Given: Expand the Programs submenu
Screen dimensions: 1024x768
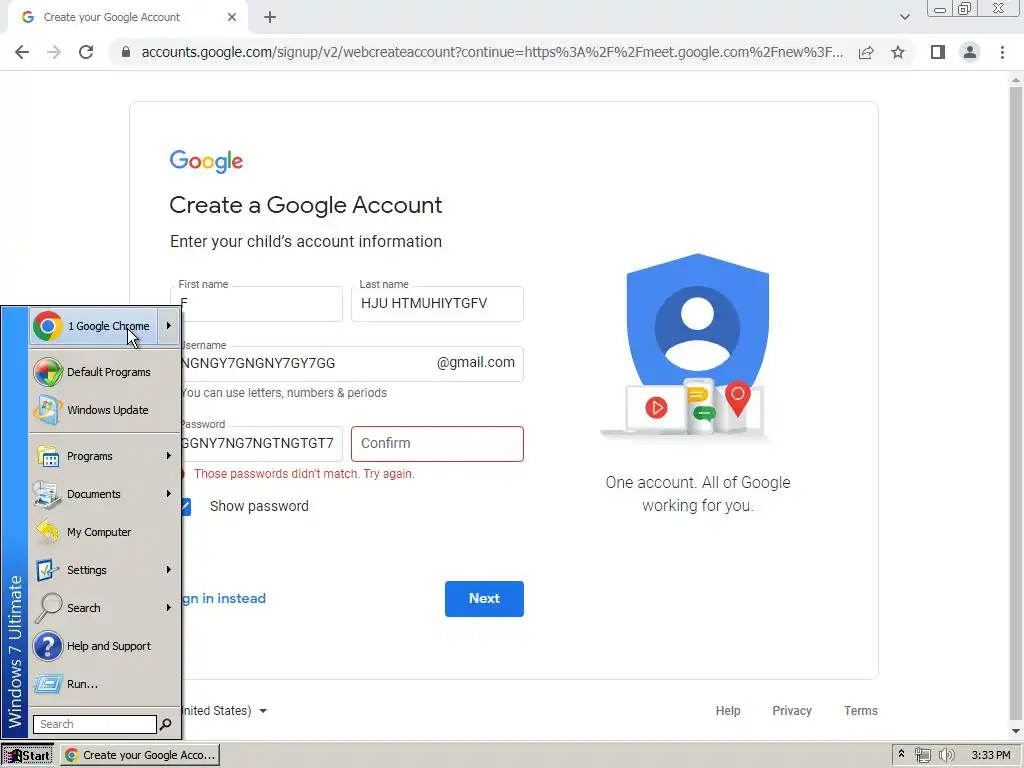Looking at the screenshot, I should (105, 456).
